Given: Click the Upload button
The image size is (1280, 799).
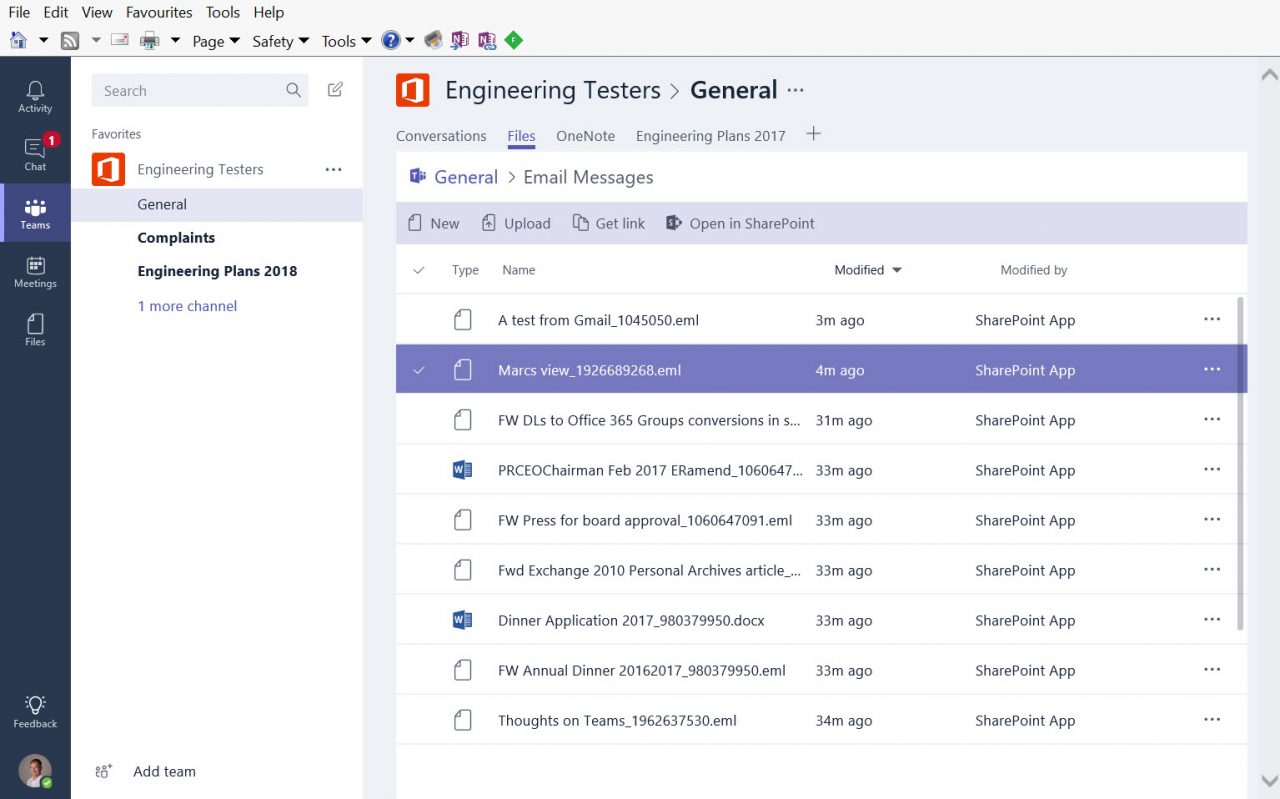Looking at the screenshot, I should tap(516, 223).
